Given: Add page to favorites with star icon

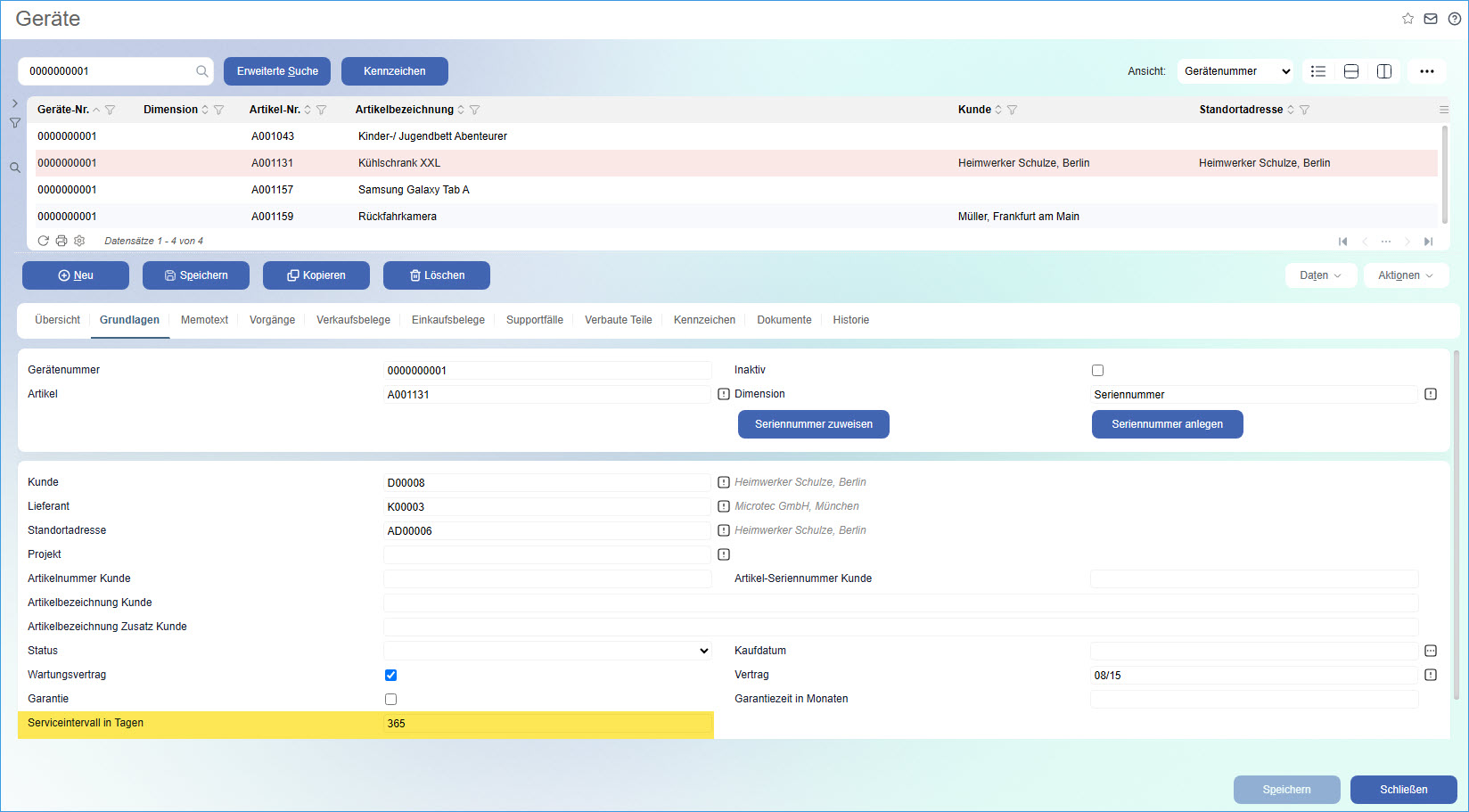Looking at the screenshot, I should pyautogui.click(x=1407, y=19).
